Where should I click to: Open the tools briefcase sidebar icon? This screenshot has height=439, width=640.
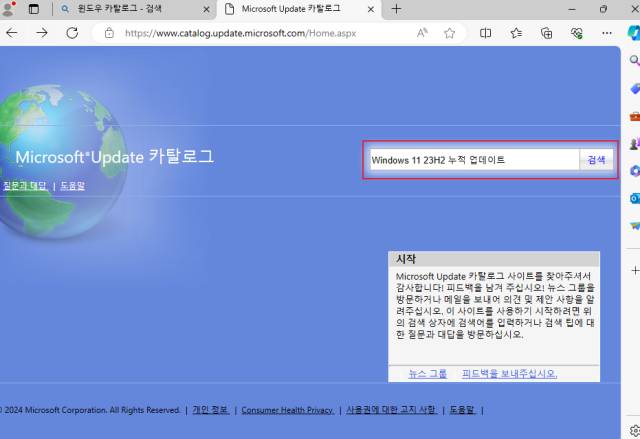tap(635, 116)
